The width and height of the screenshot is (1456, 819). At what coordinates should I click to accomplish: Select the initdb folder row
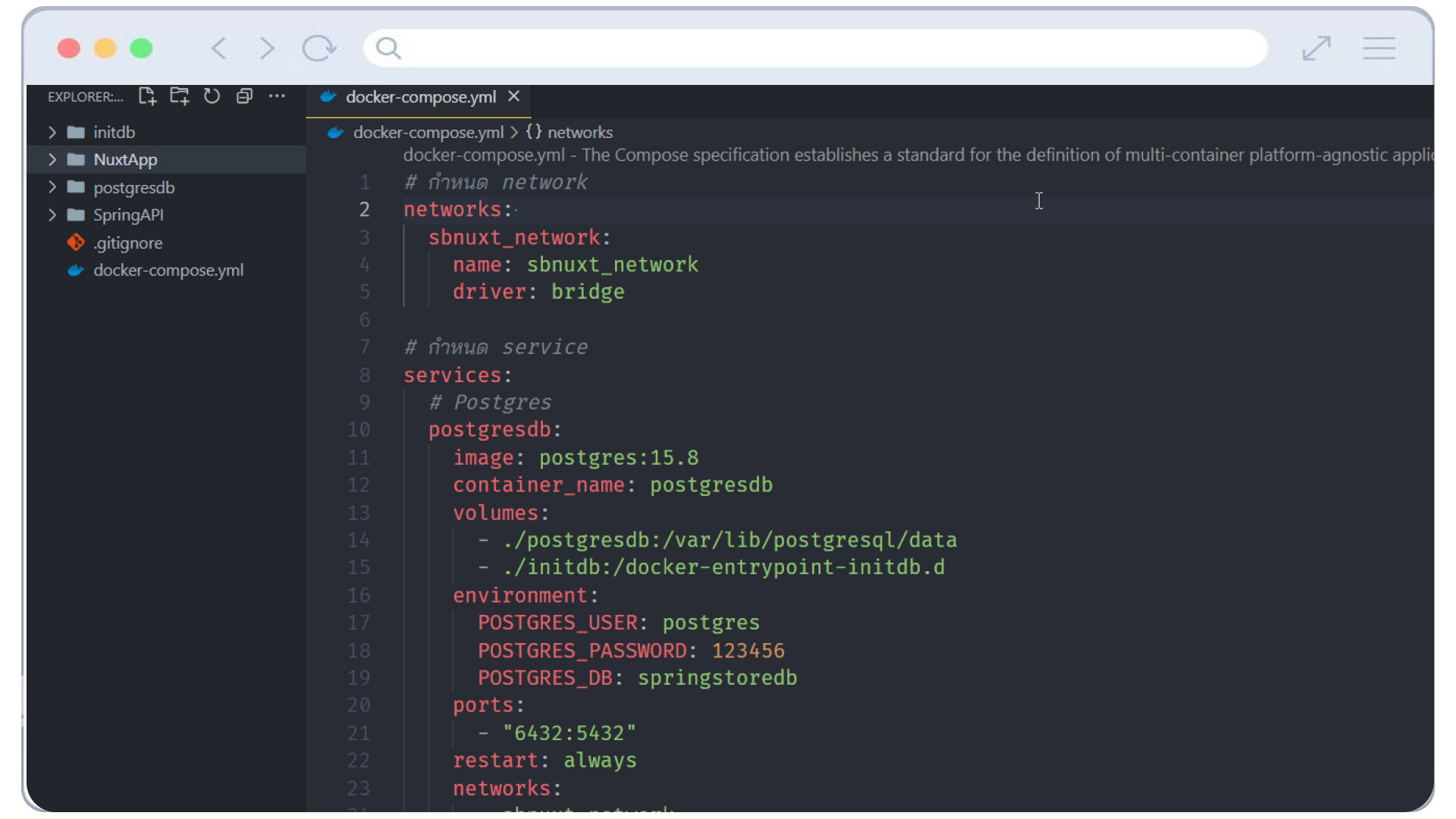pos(166,132)
